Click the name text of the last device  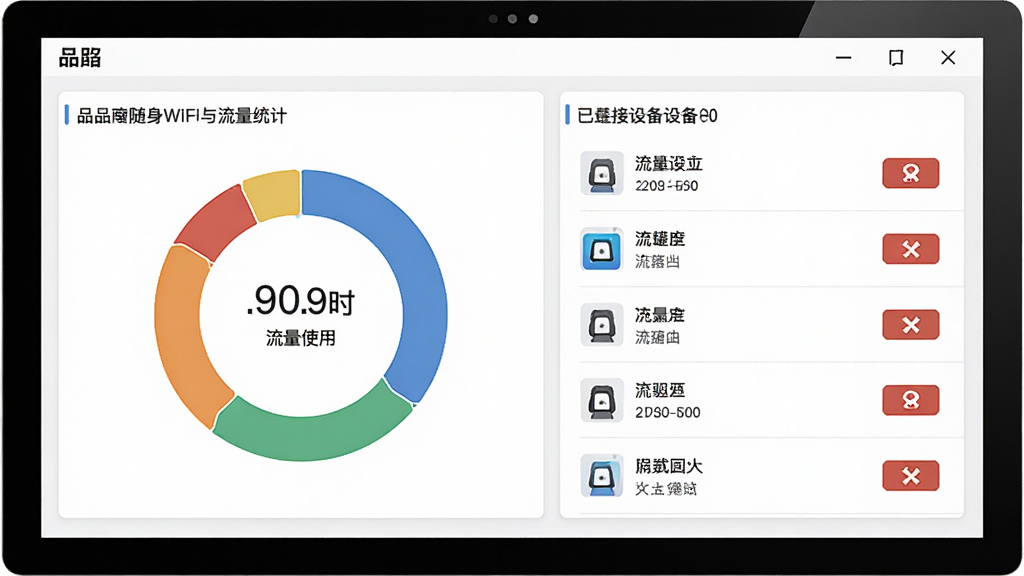[x=669, y=466]
